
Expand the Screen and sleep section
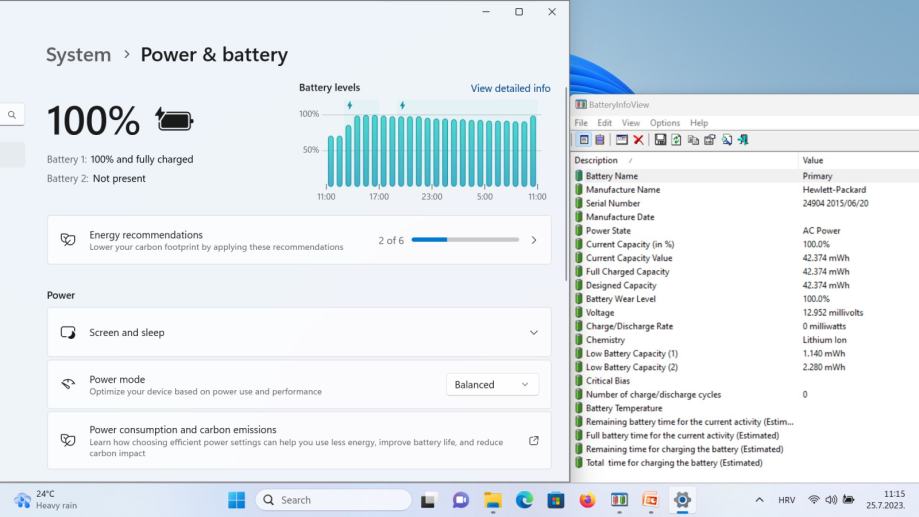click(x=533, y=333)
